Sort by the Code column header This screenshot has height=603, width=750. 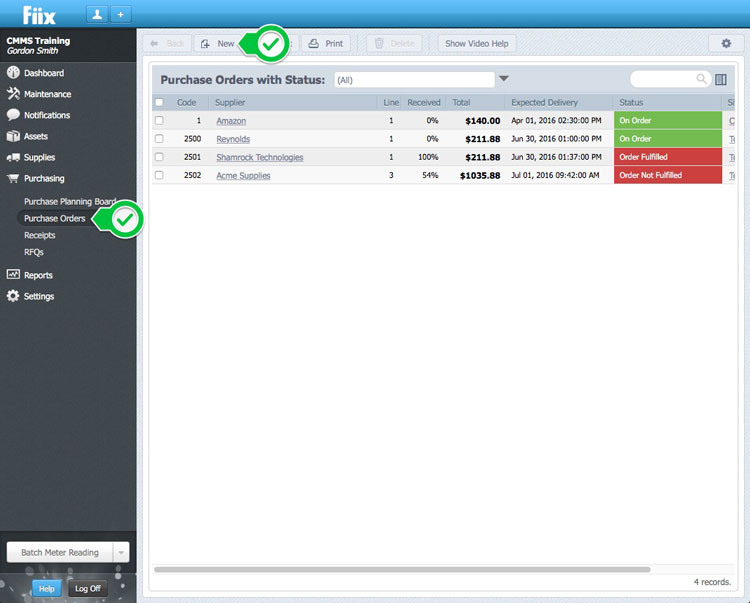[x=187, y=102]
